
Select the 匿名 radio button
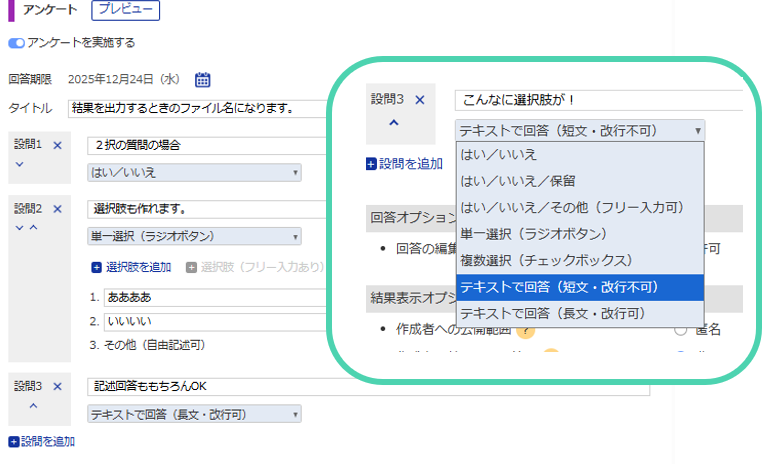[x=681, y=330]
